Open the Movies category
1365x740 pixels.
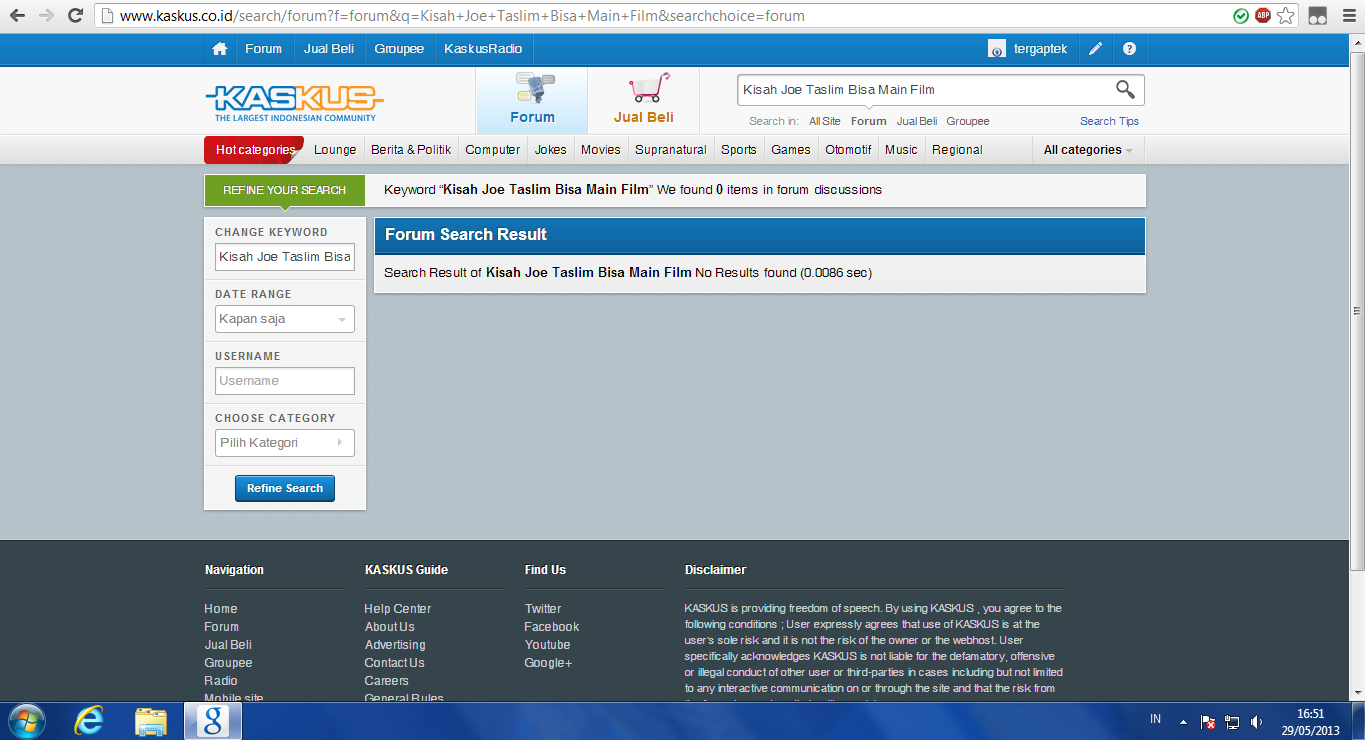pyautogui.click(x=601, y=150)
